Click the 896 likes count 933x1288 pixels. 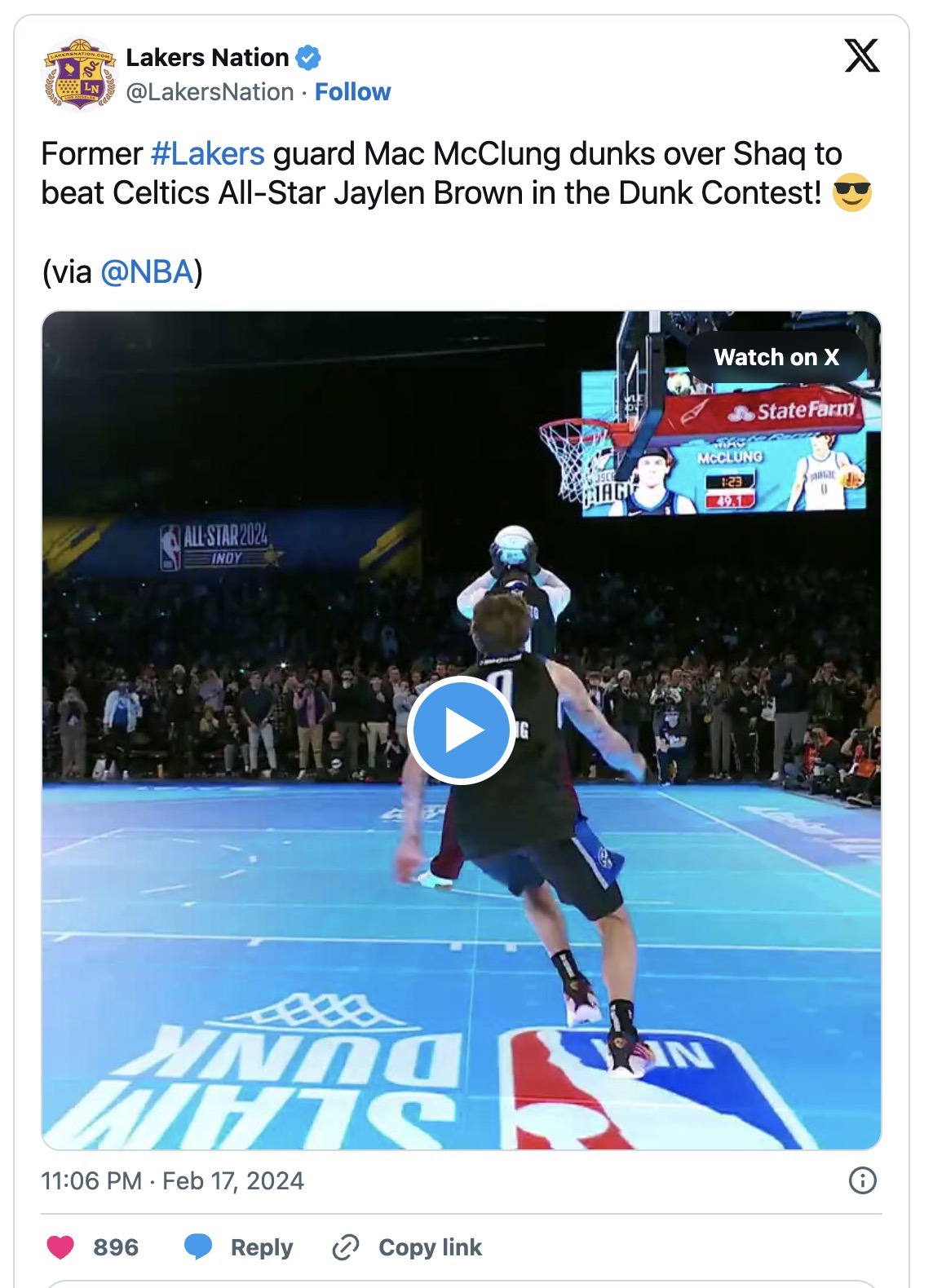pyautogui.click(x=116, y=1247)
